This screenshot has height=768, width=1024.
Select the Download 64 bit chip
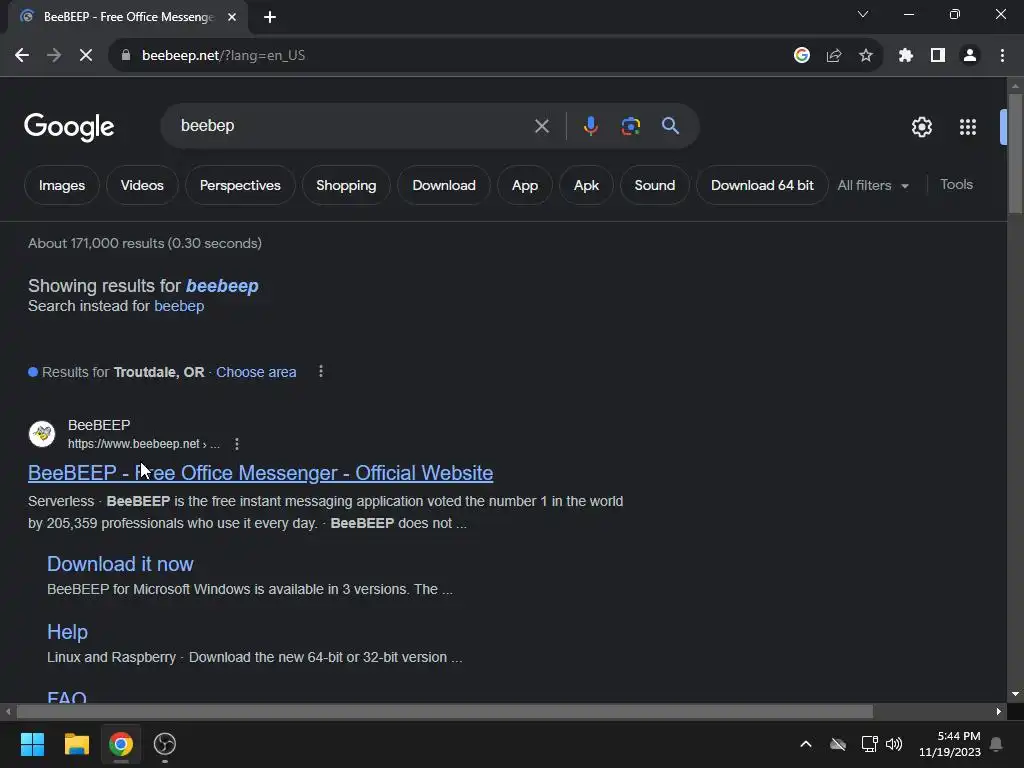point(762,185)
